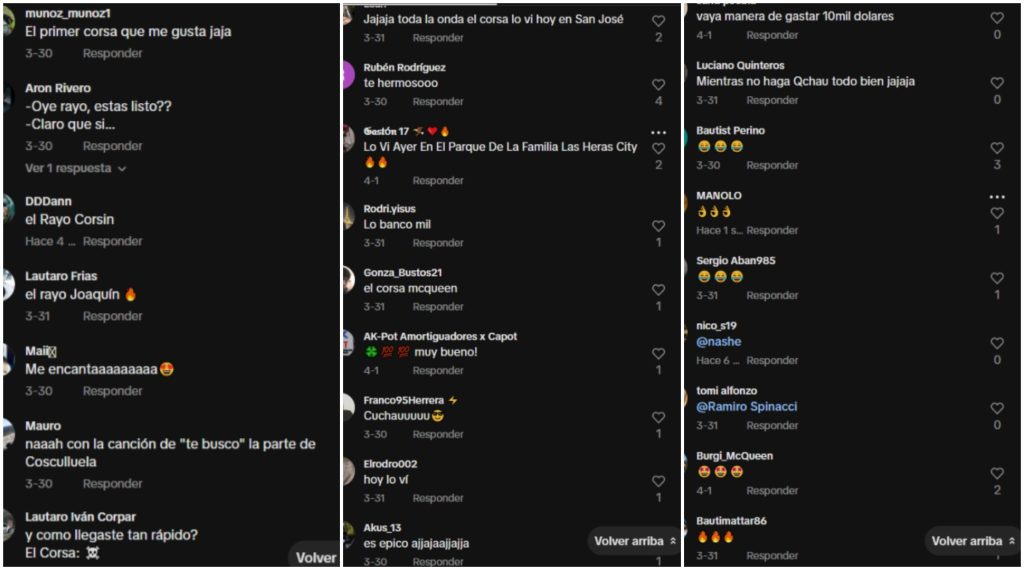Click "Volver arriba" in right comments panel

pyautogui.click(x=972, y=541)
